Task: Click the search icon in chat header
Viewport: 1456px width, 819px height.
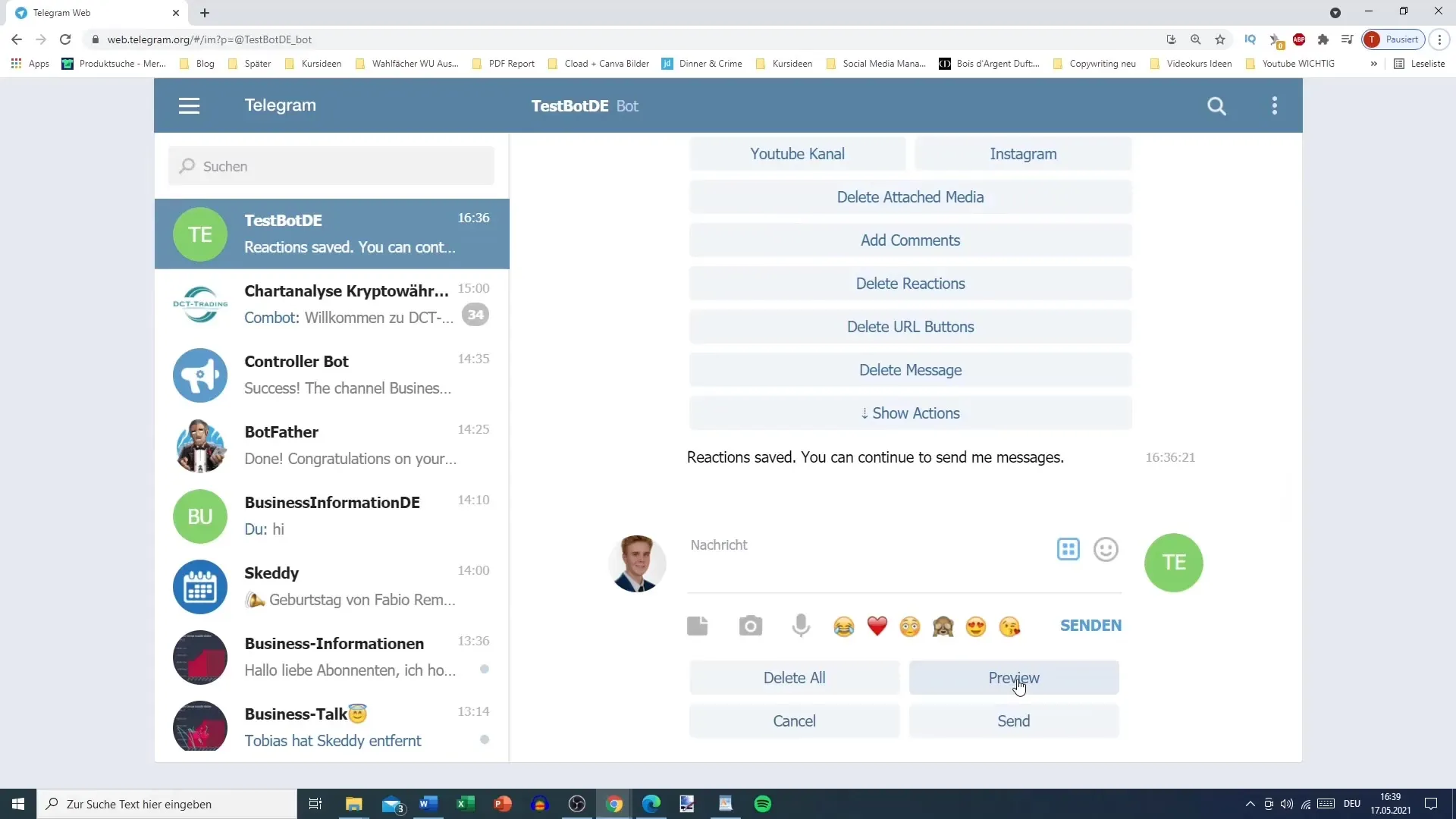Action: click(1218, 106)
